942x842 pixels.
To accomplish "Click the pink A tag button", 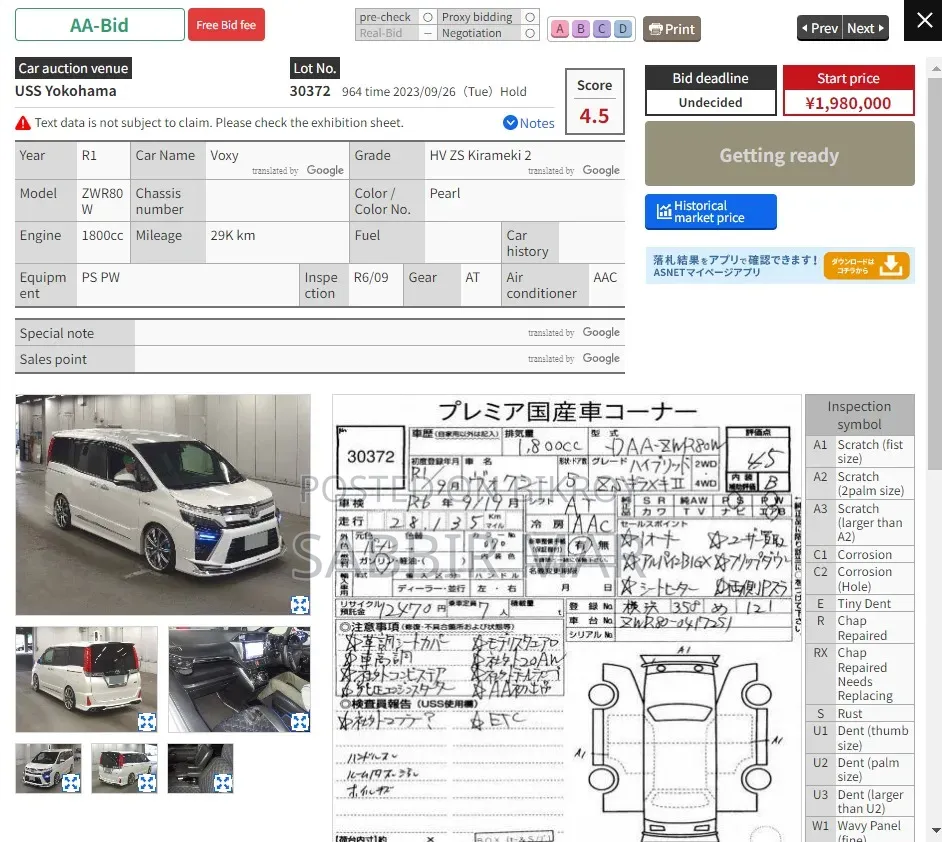I will click(x=560, y=29).
